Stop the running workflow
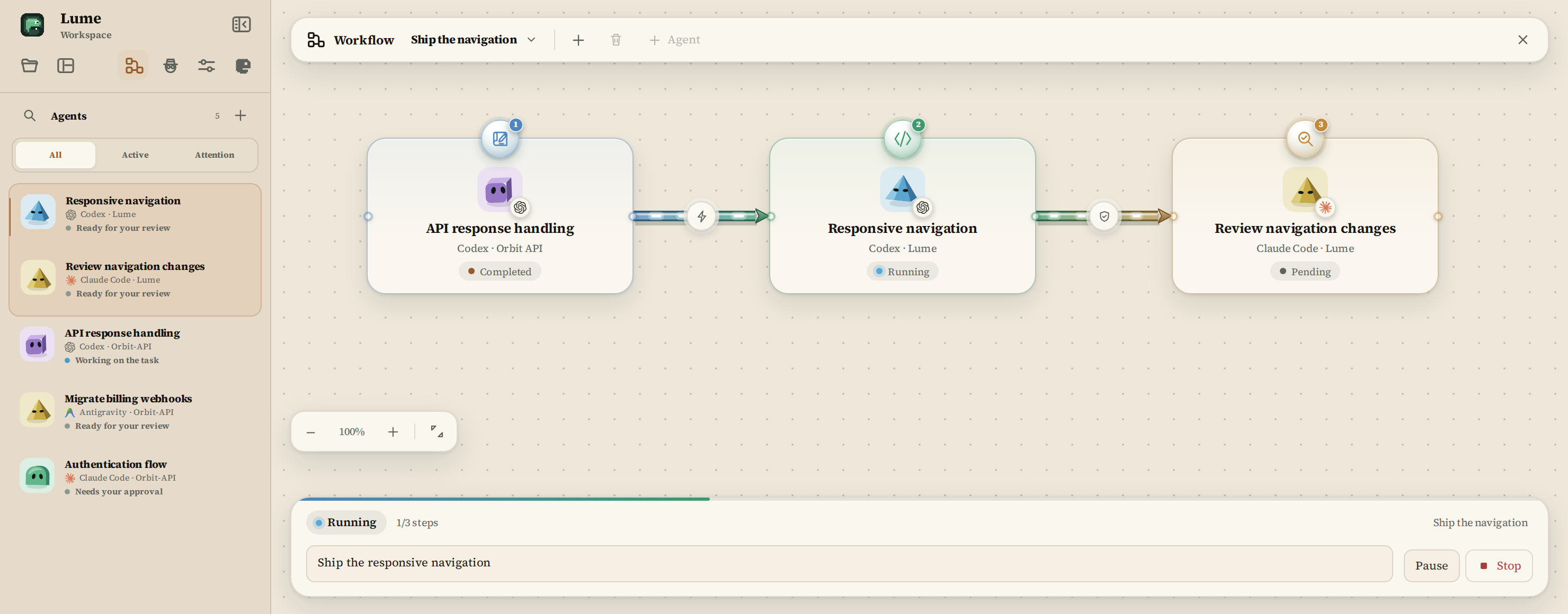 1499,566
